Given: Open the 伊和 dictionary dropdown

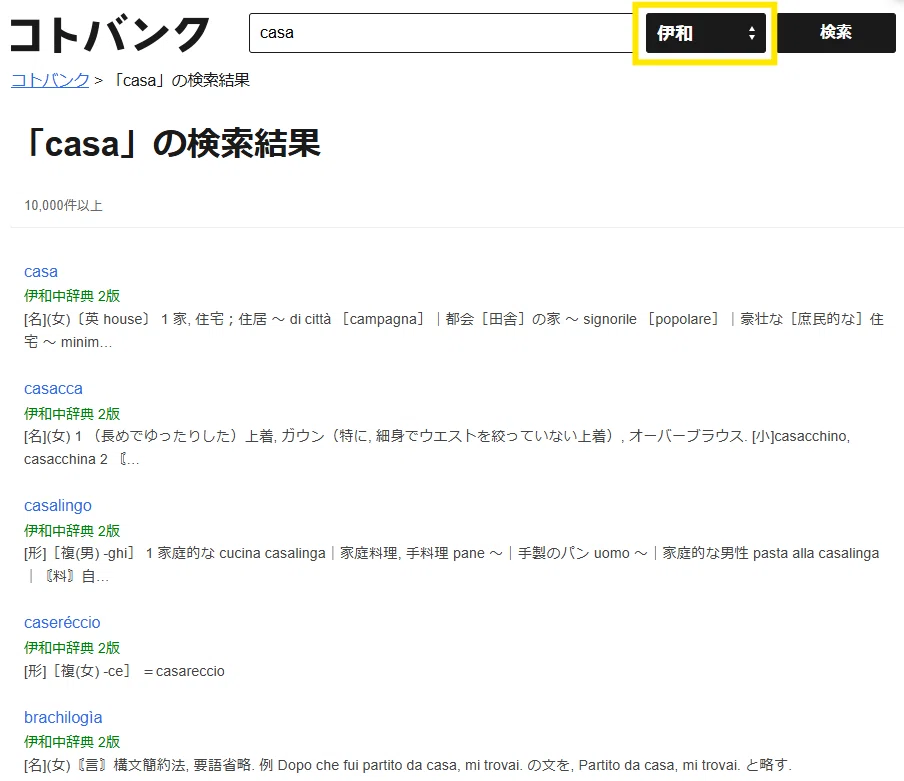Looking at the screenshot, I should click(706, 33).
